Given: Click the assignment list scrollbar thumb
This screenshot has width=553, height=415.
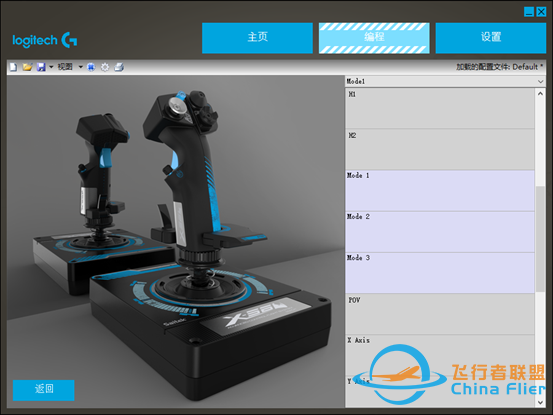Looking at the screenshot, I should (540, 239).
